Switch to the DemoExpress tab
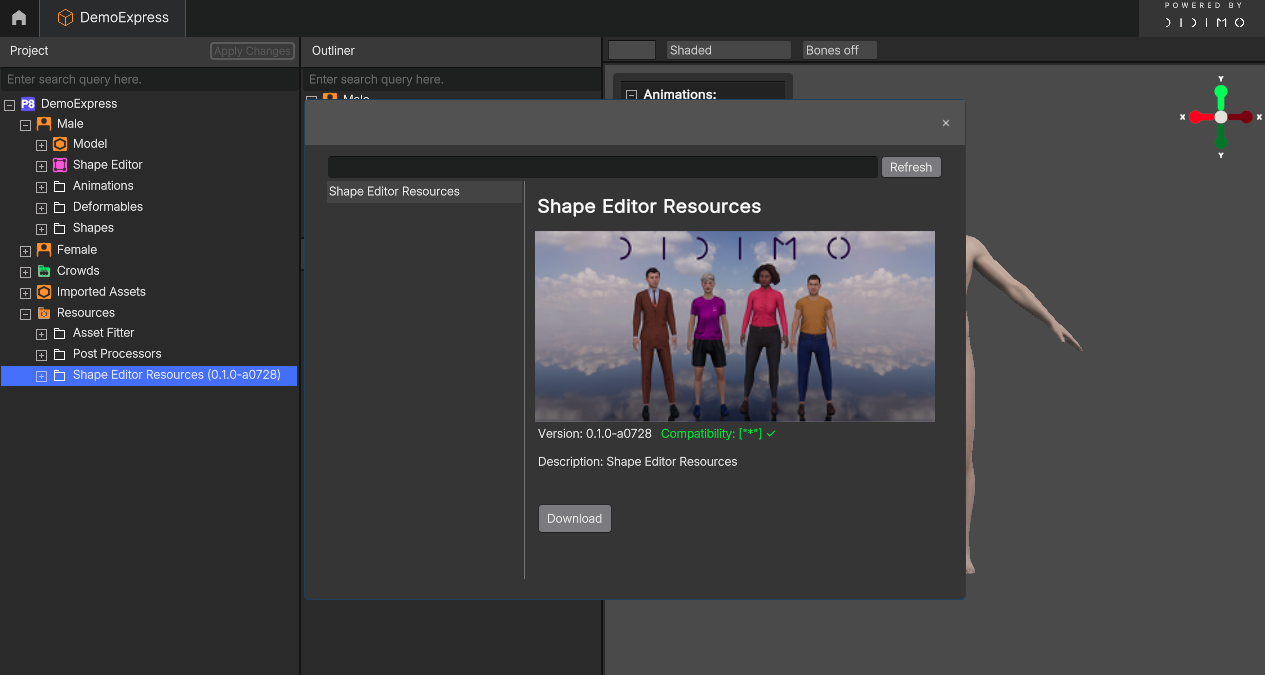 tap(113, 17)
